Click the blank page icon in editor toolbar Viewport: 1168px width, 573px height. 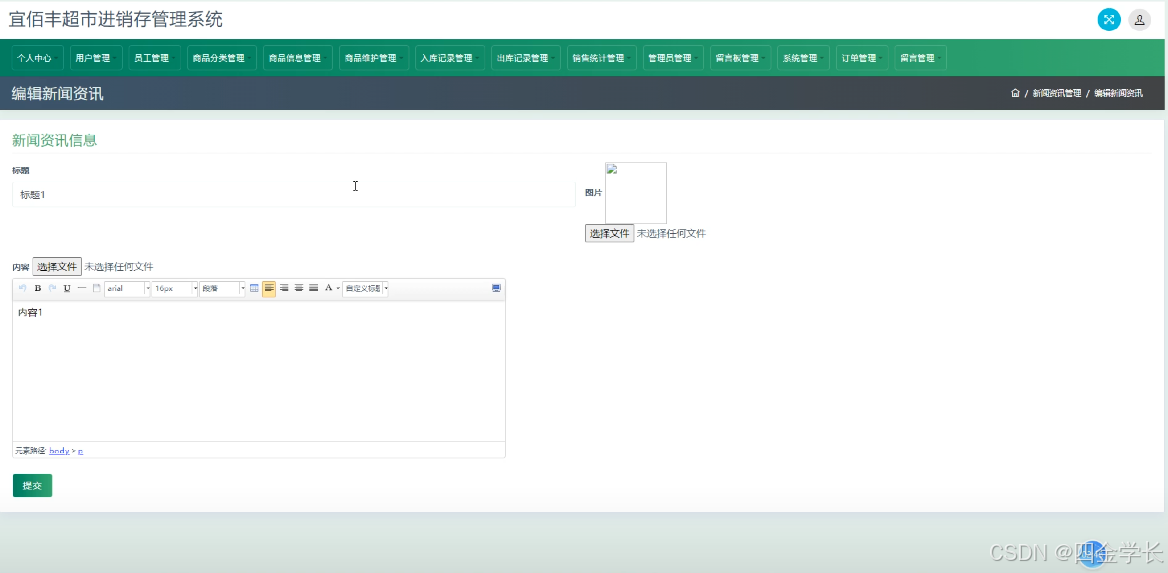point(96,288)
